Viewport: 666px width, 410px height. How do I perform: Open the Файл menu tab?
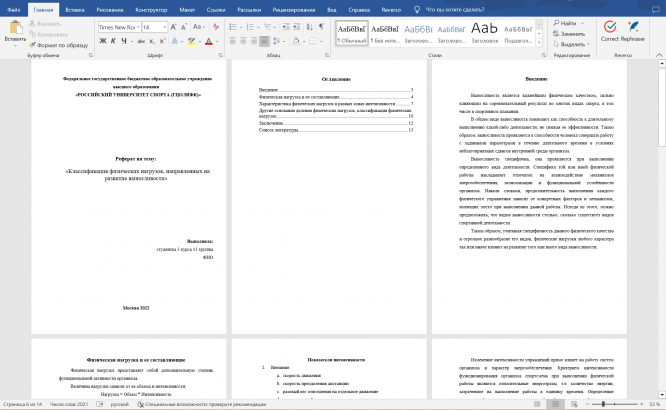click(x=14, y=9)
